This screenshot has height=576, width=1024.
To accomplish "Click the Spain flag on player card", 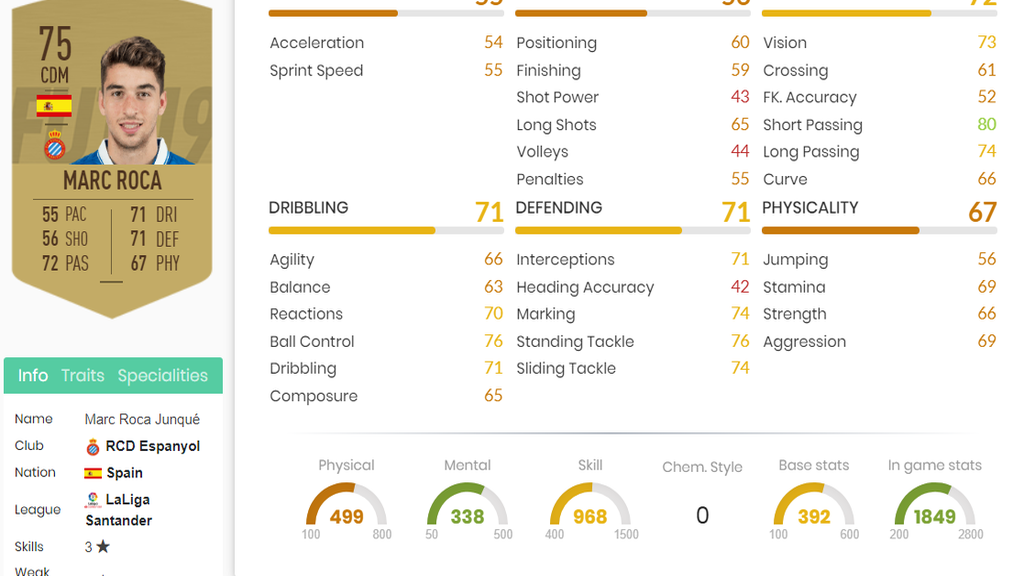I will click(54, 105).
